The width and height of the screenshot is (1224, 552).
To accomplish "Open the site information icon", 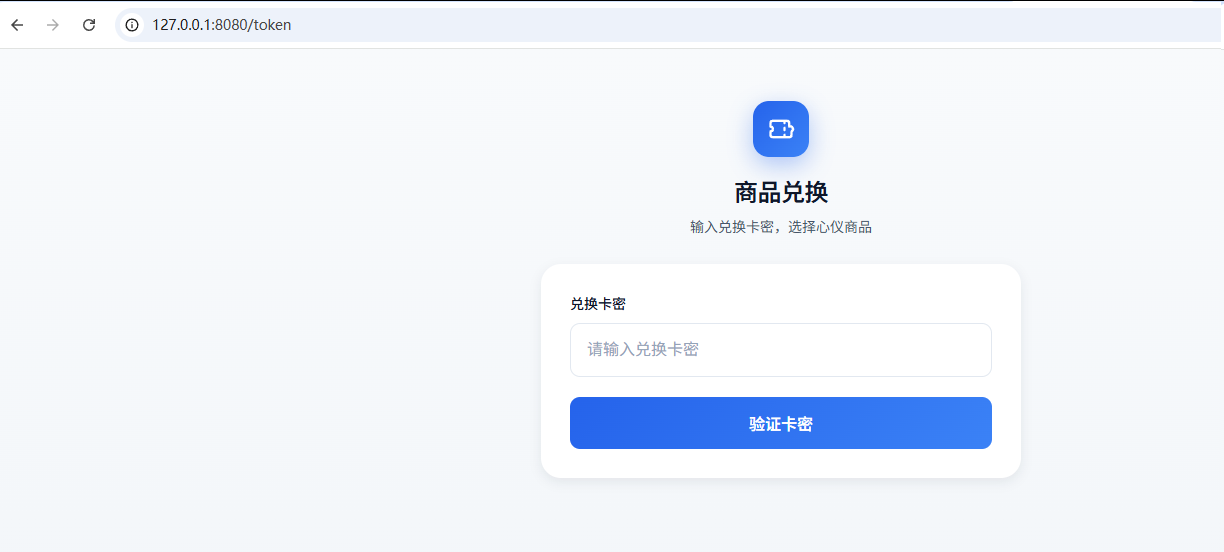I will click(x=132, y=25).
